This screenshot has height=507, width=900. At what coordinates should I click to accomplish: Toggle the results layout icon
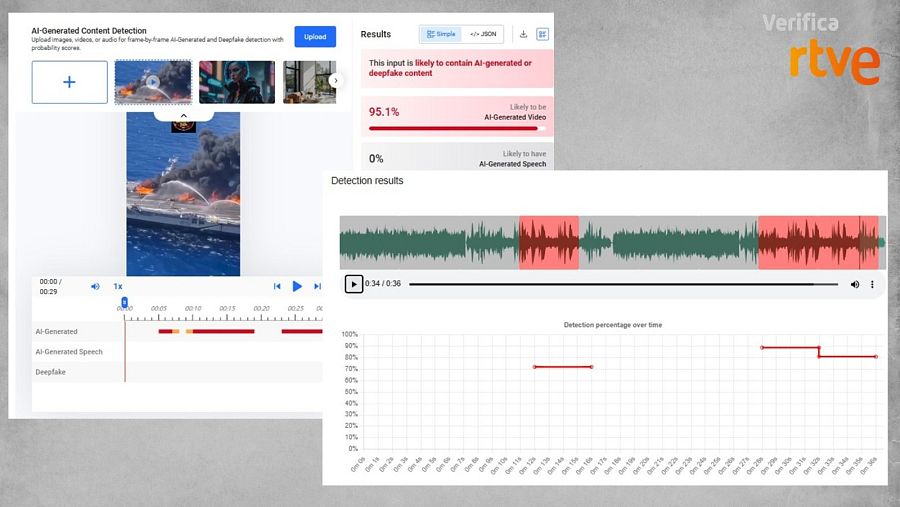coord(542,34)
